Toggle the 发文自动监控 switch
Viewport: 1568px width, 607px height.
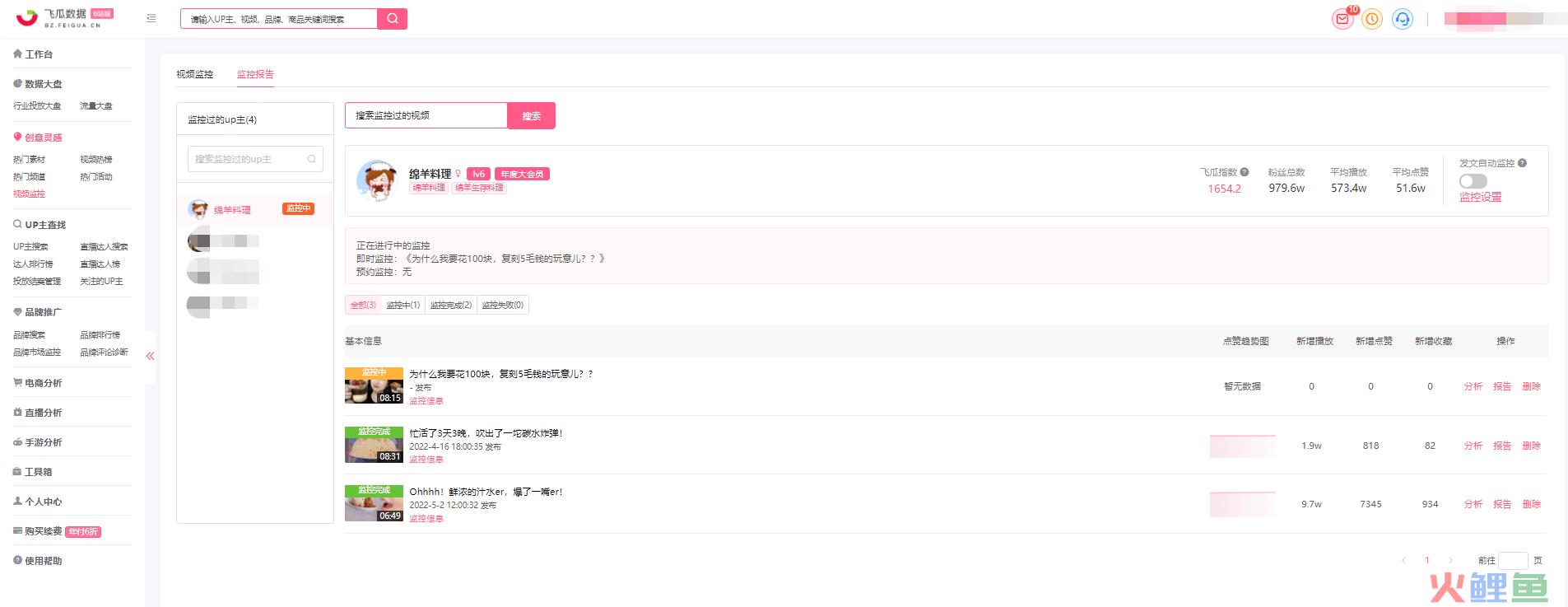(x=1473, y=181)
